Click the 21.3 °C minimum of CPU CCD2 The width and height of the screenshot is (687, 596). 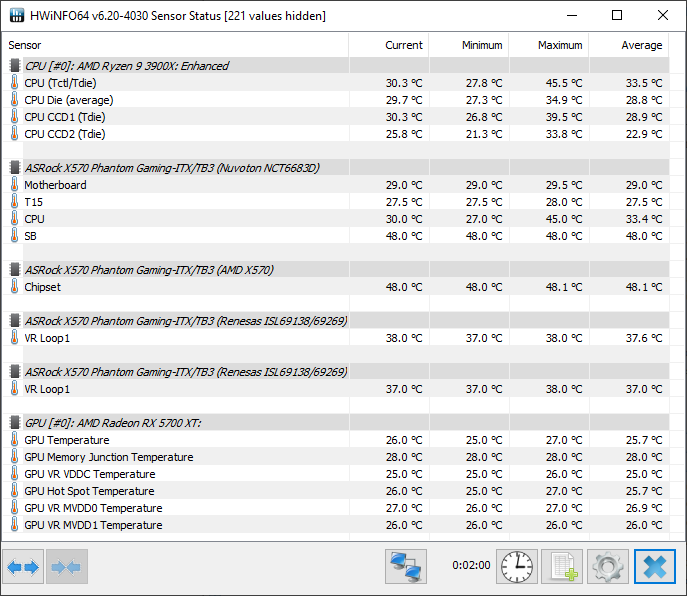tap(484, 134)
